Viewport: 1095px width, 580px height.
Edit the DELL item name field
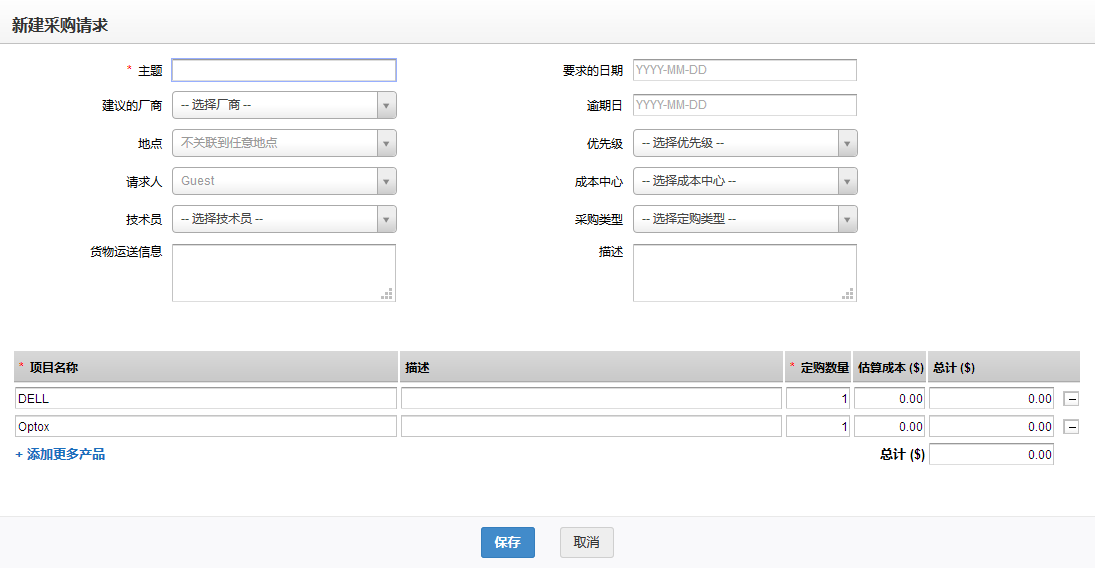pyautogui.click(x=206, y=398)
